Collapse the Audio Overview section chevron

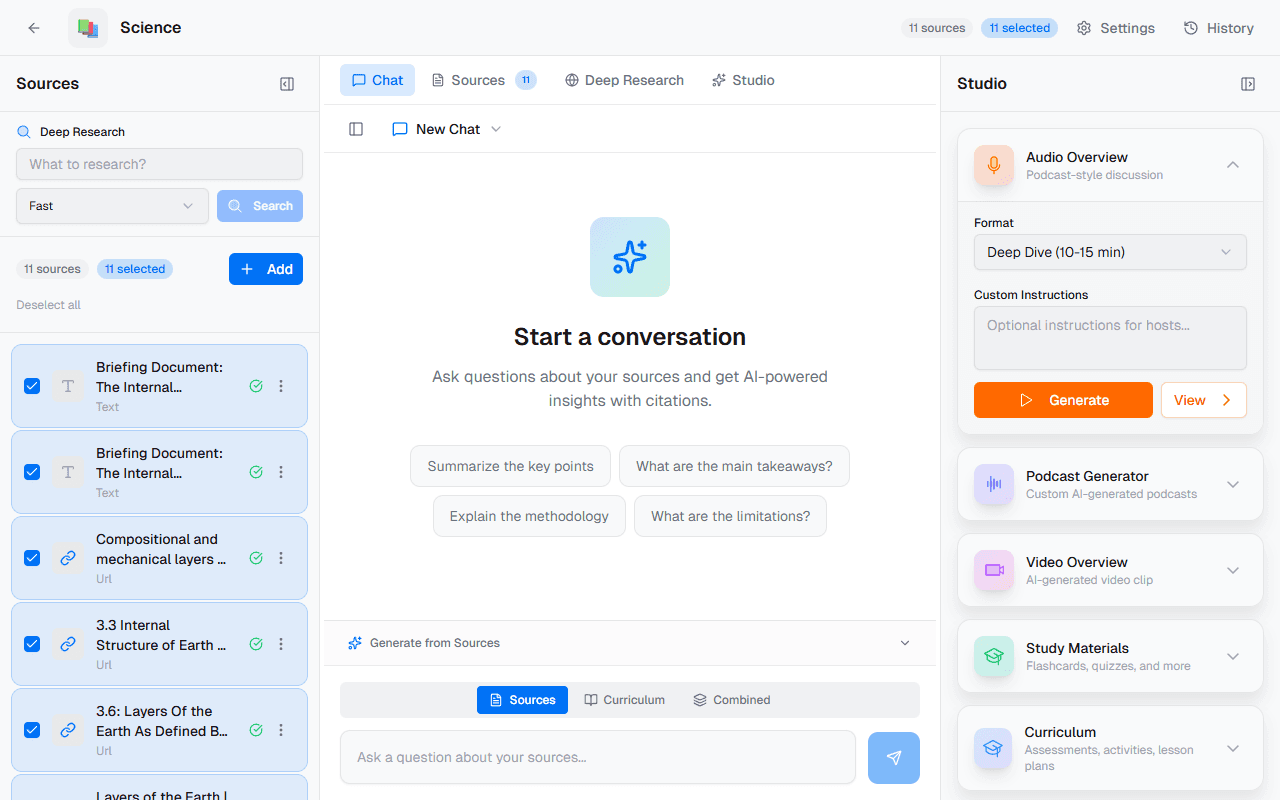point(1233,164)
